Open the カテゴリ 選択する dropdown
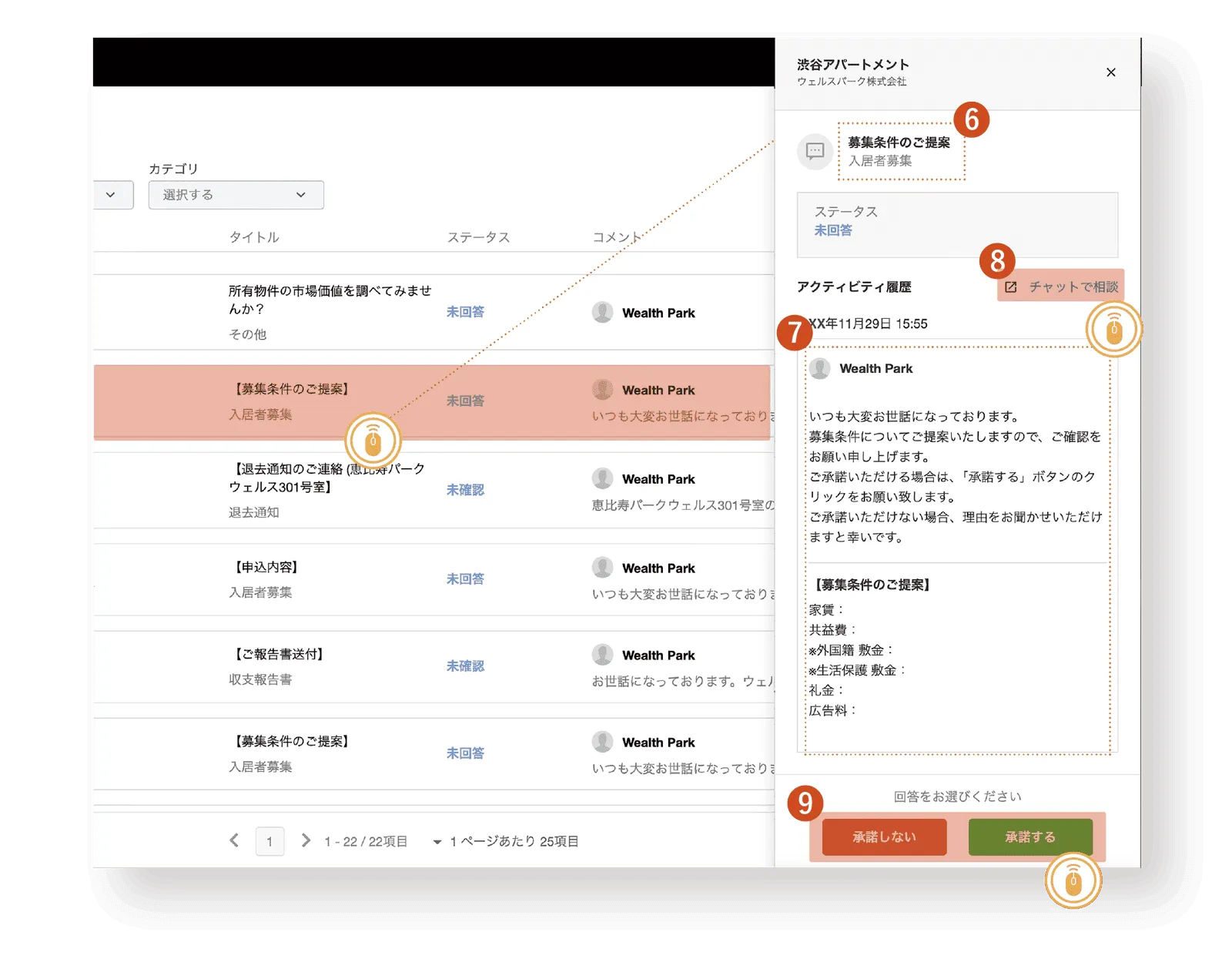This screenshot has height=959, width=1232. (x=236, y=195)
